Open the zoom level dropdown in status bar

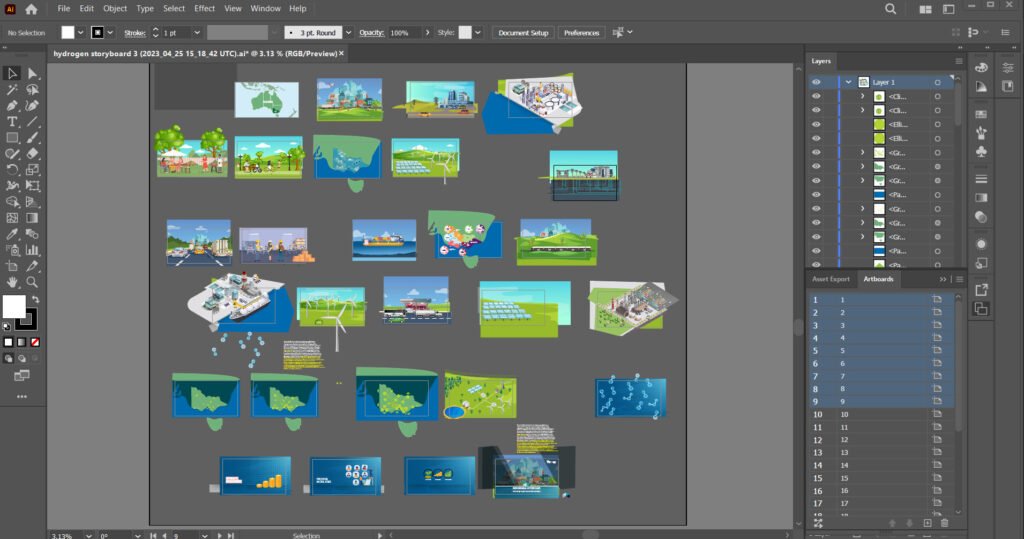click(x=89, y=536)
